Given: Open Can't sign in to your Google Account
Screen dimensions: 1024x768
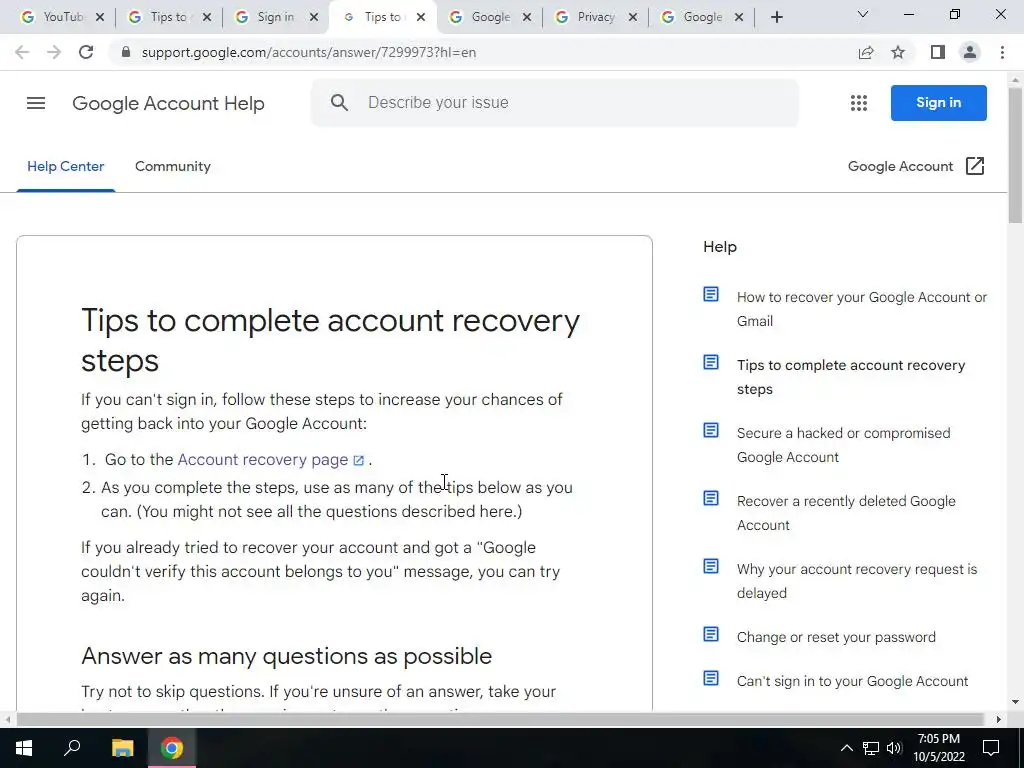Looking at the screenshot, I should [852, 681].
